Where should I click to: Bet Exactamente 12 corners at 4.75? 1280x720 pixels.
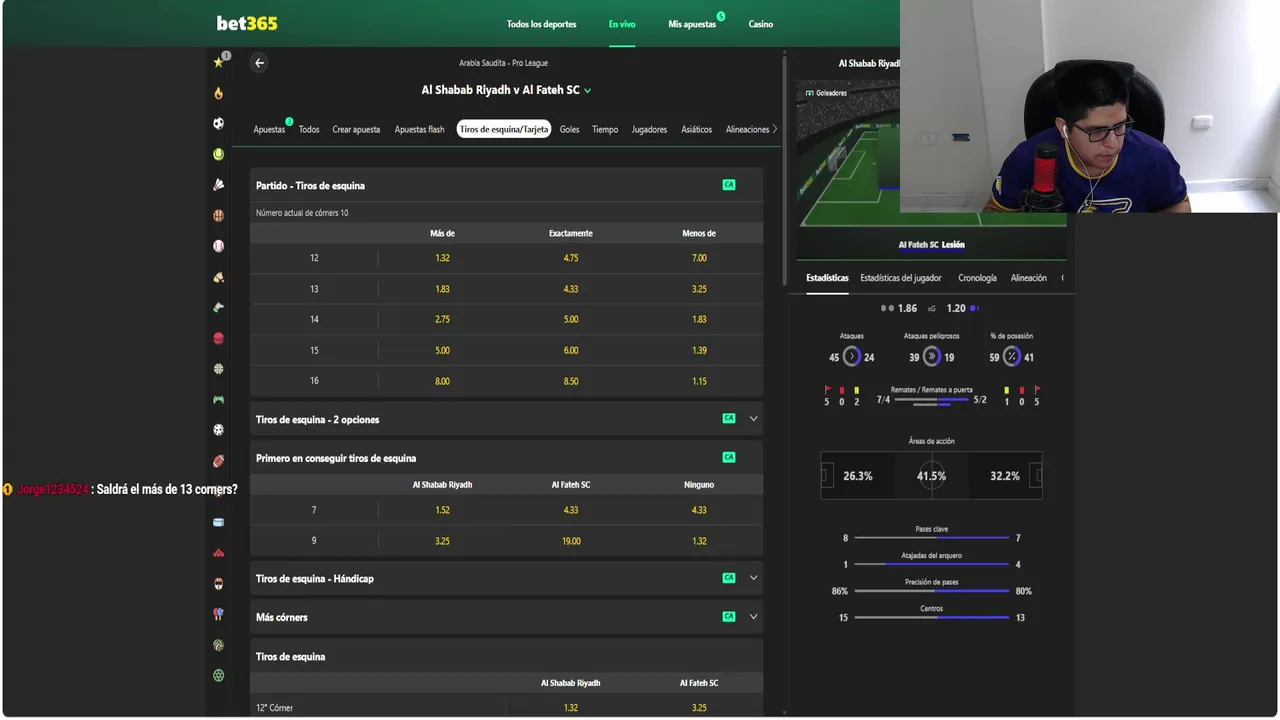coord(571,258)
